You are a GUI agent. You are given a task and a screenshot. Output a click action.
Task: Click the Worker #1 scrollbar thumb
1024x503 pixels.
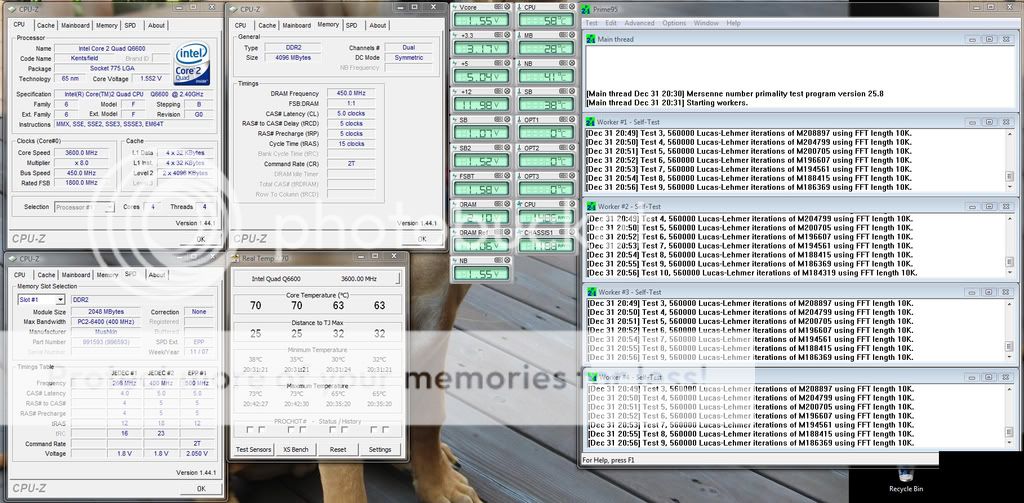tap(1010, 176)
